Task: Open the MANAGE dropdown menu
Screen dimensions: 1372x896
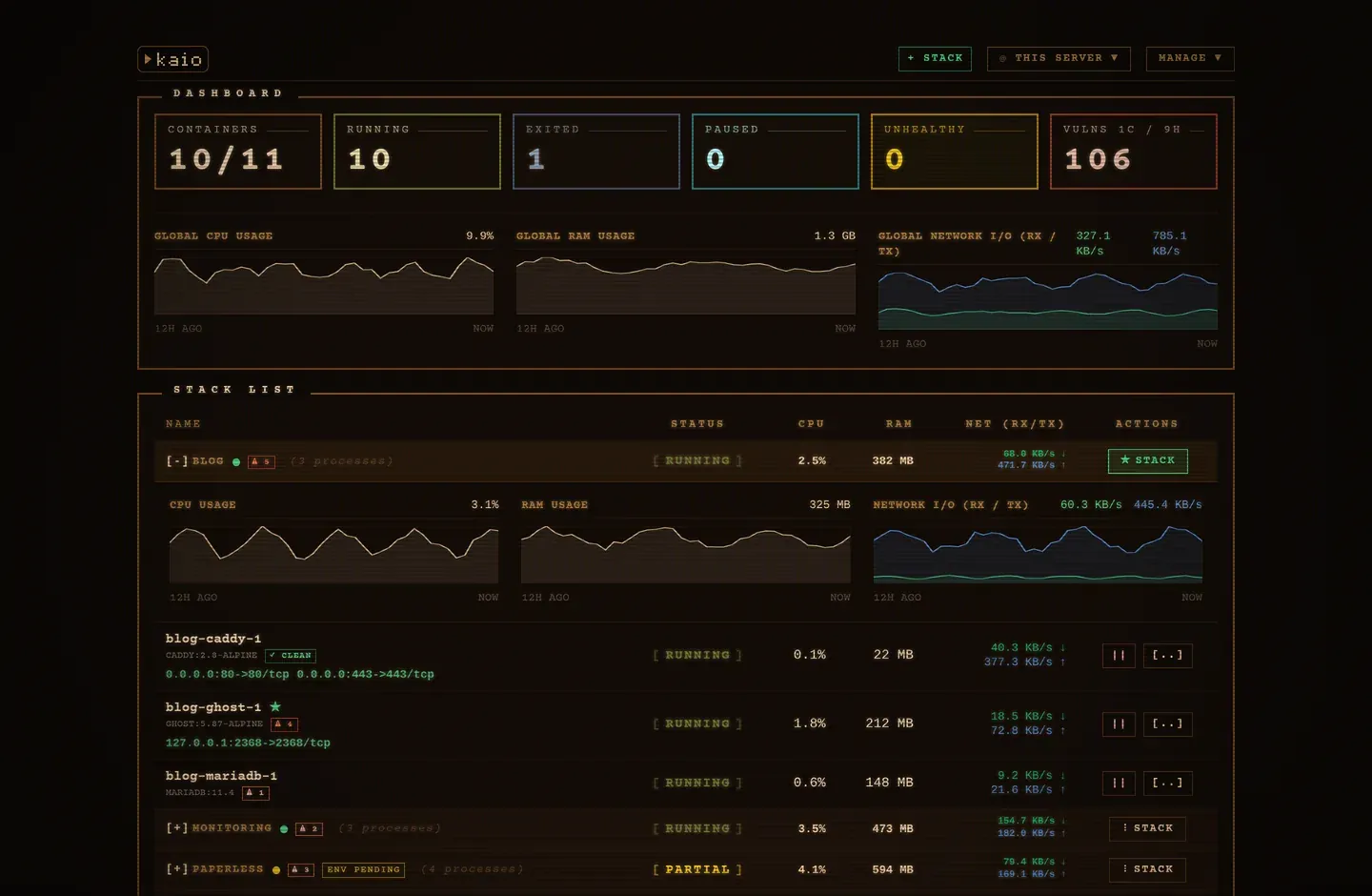Action: click(1190, 58)
